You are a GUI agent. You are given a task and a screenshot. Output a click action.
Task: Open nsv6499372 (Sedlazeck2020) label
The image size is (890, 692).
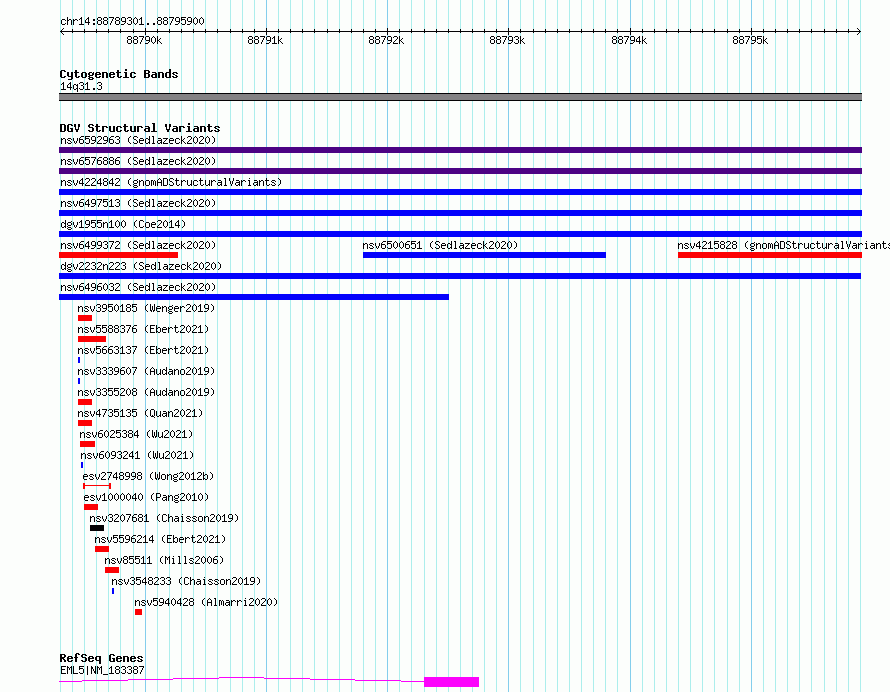coord(138,245)
